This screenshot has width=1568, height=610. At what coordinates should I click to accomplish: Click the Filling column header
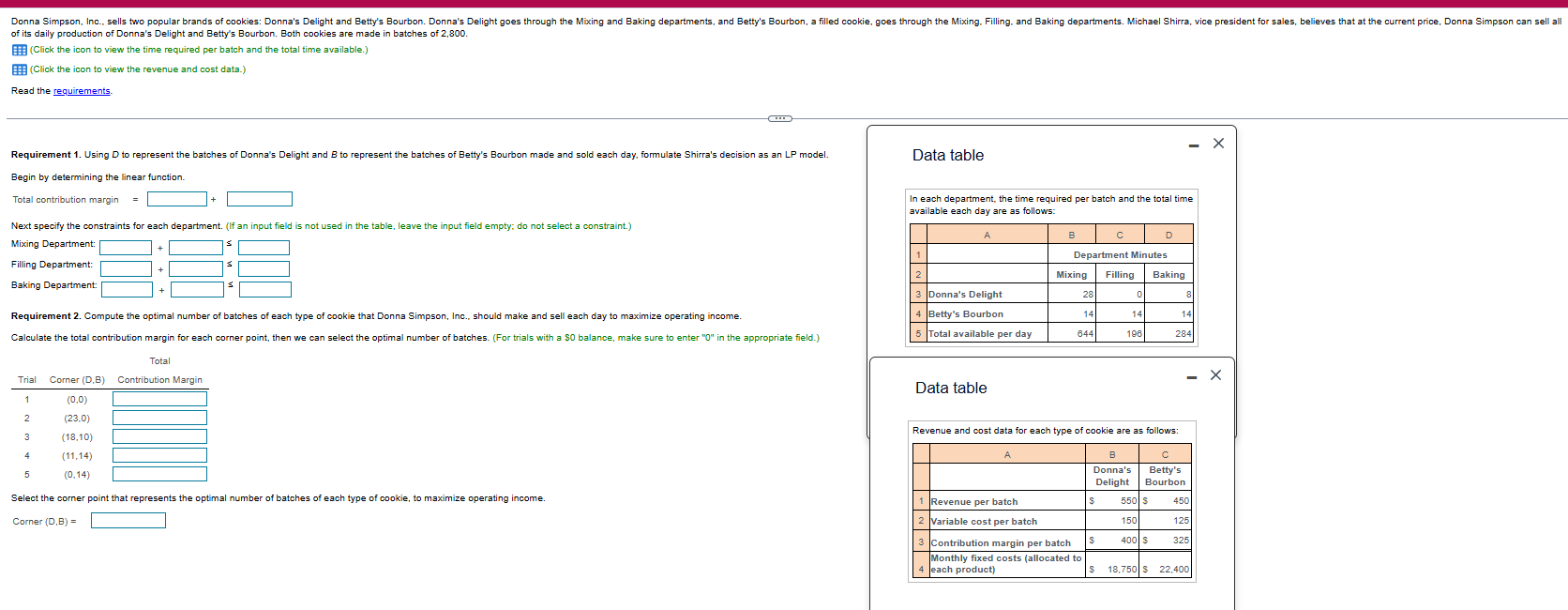click(x=1120, y=275)
